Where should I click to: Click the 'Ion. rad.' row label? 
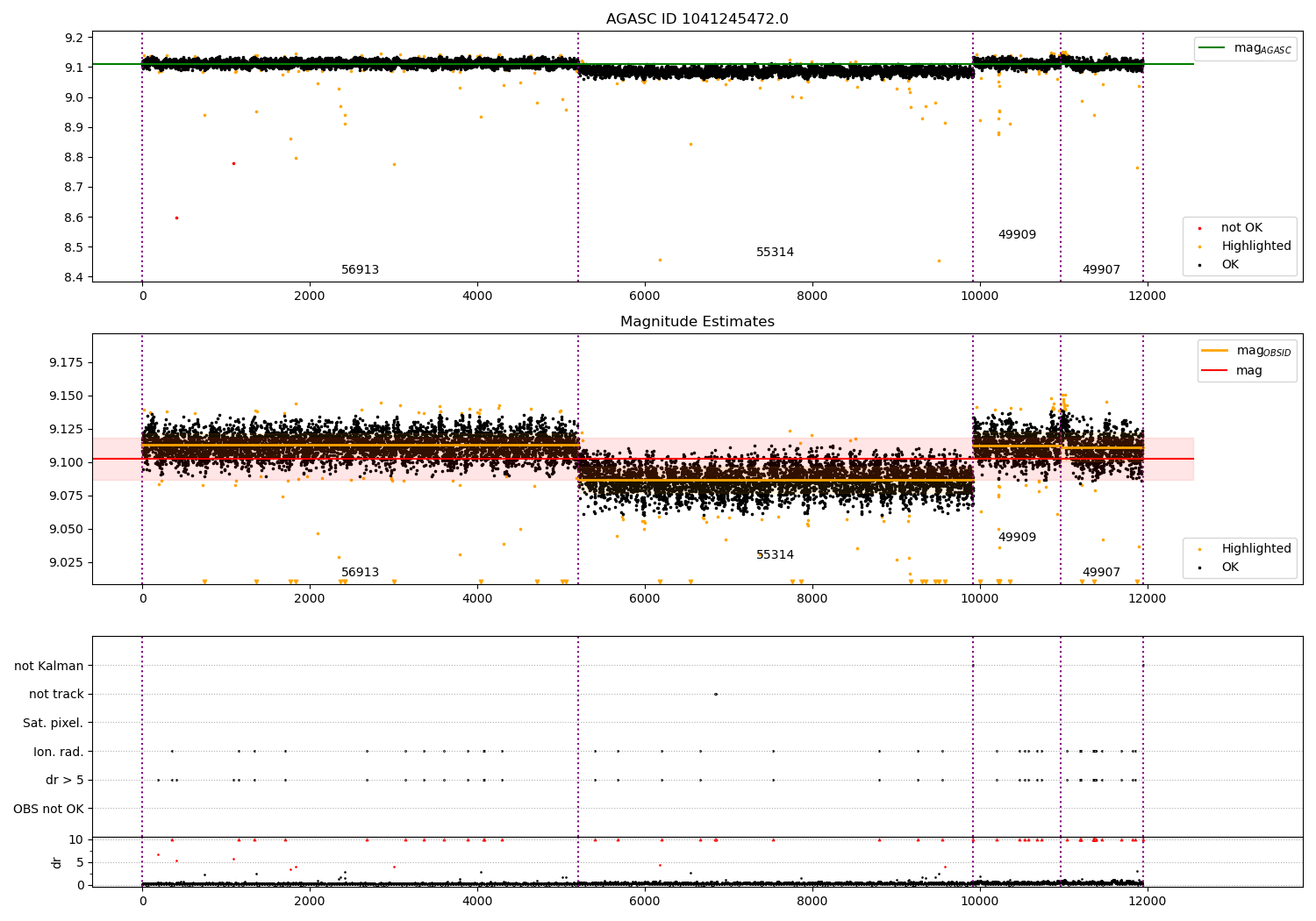pos(59,752)
